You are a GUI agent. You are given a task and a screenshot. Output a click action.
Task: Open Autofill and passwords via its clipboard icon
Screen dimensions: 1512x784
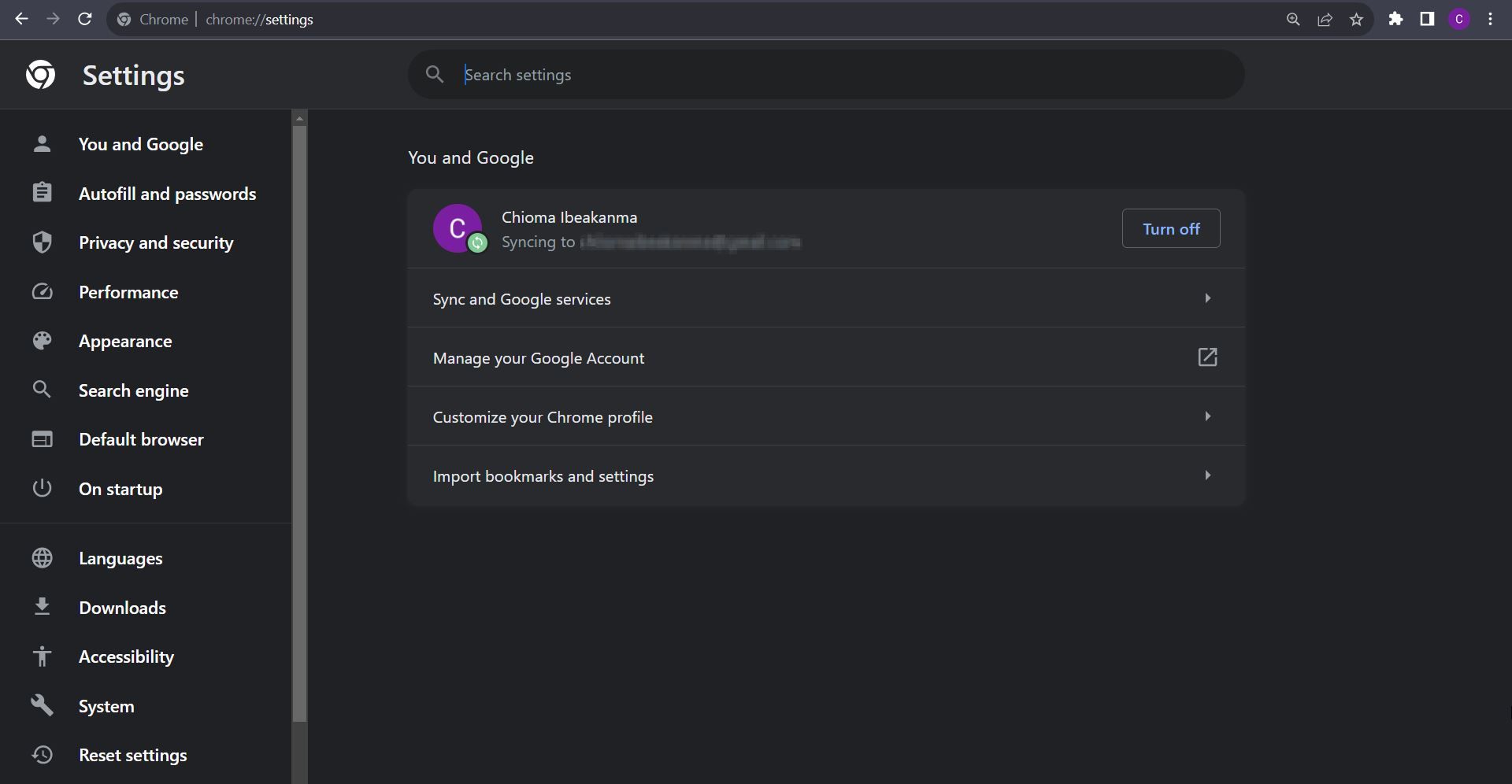(x=42, y=193)
